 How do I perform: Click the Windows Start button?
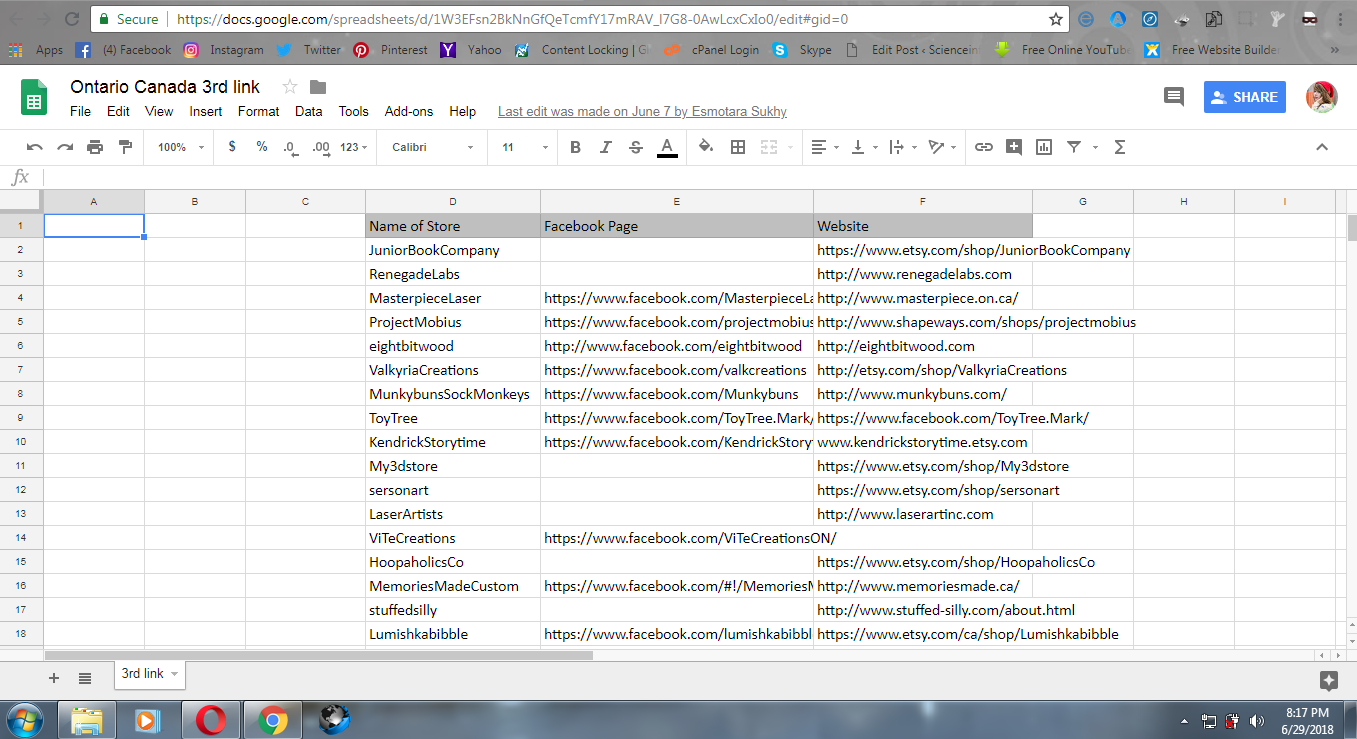[25, 719]
